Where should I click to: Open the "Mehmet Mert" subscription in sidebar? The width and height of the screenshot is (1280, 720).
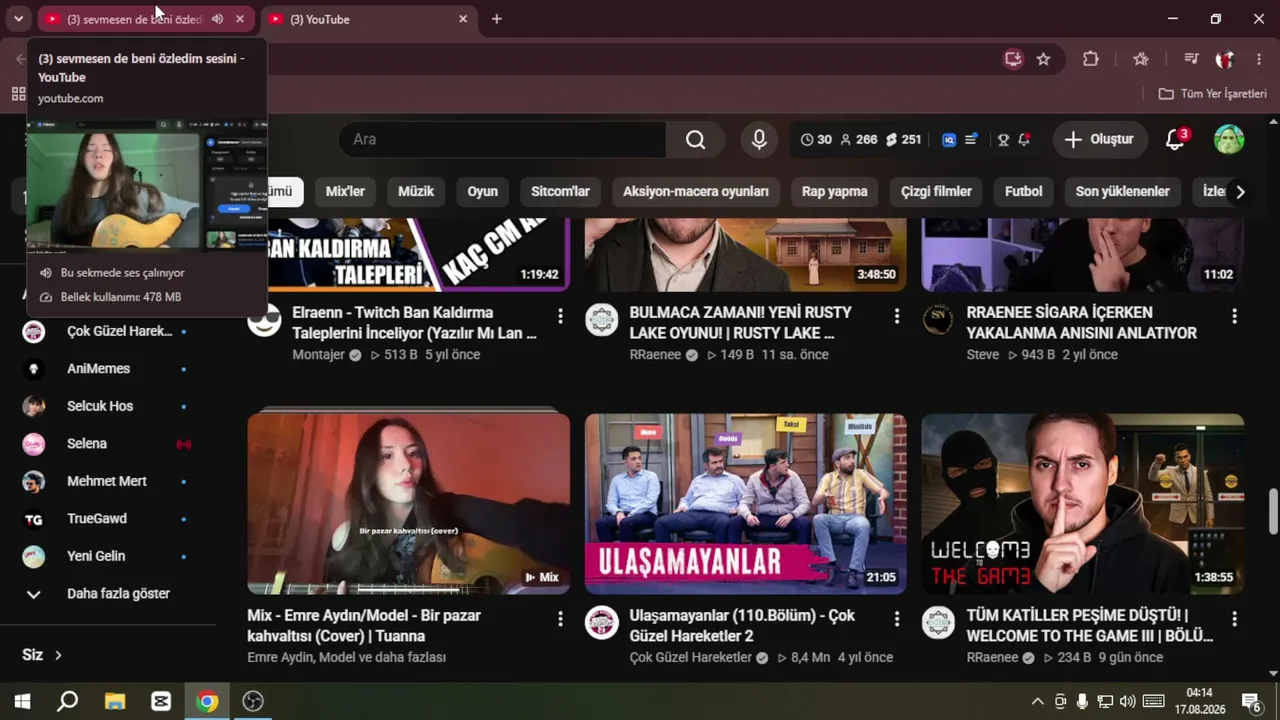pyautogui.click(x=106, y=481)
